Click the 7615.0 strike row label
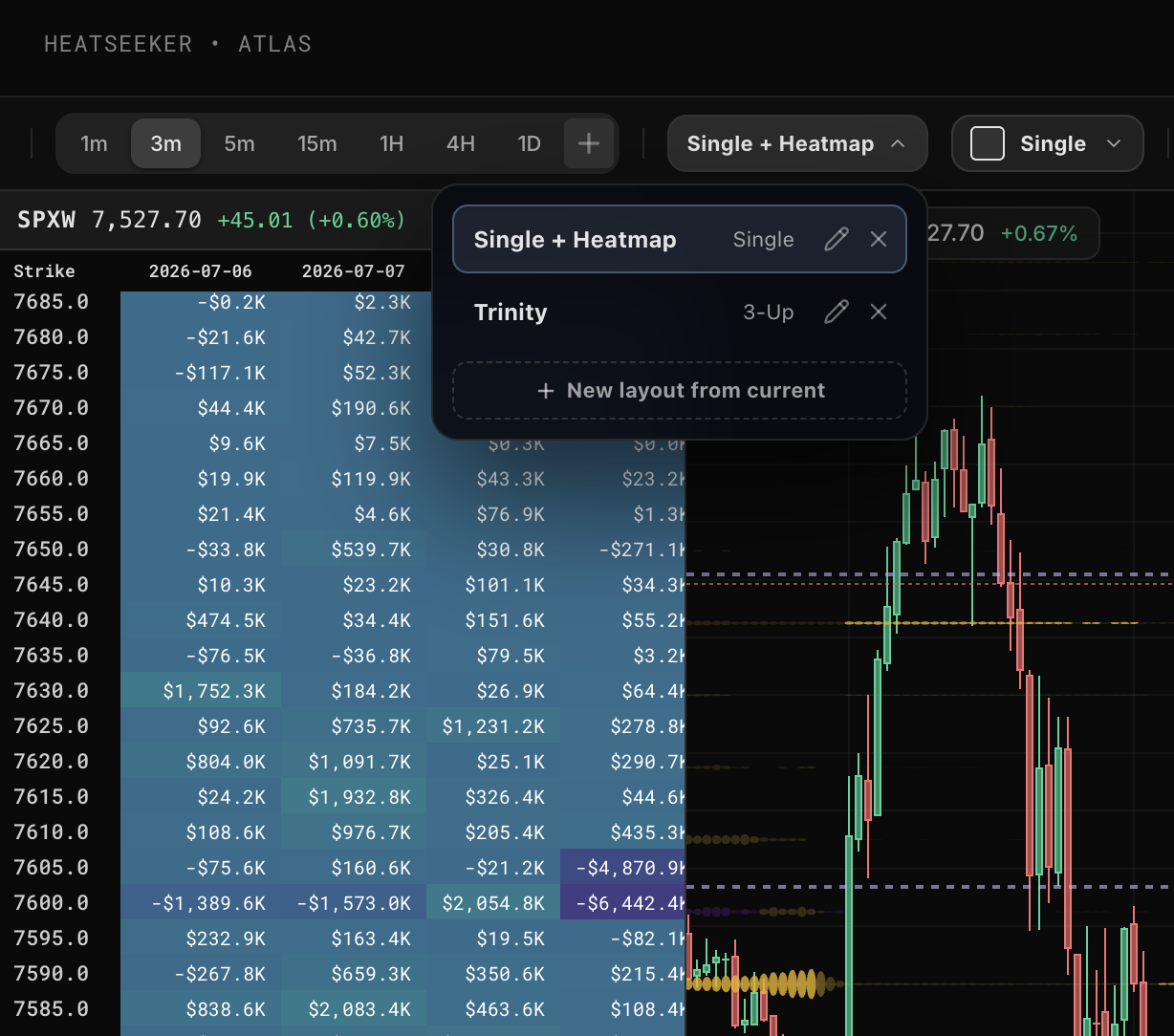The image size is (1174, 1036). [x=51, y=796]
